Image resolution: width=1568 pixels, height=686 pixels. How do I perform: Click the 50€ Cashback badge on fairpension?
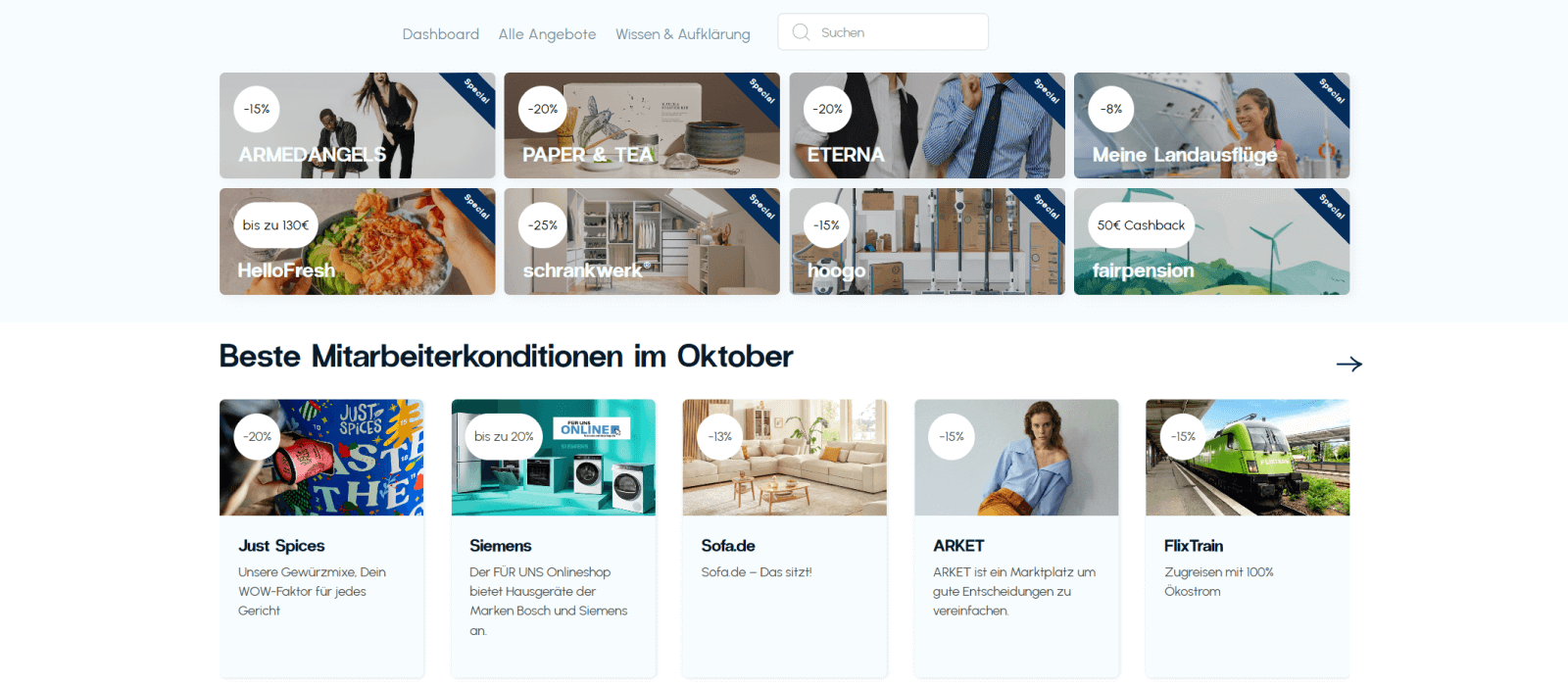(x=1141, y=225)
